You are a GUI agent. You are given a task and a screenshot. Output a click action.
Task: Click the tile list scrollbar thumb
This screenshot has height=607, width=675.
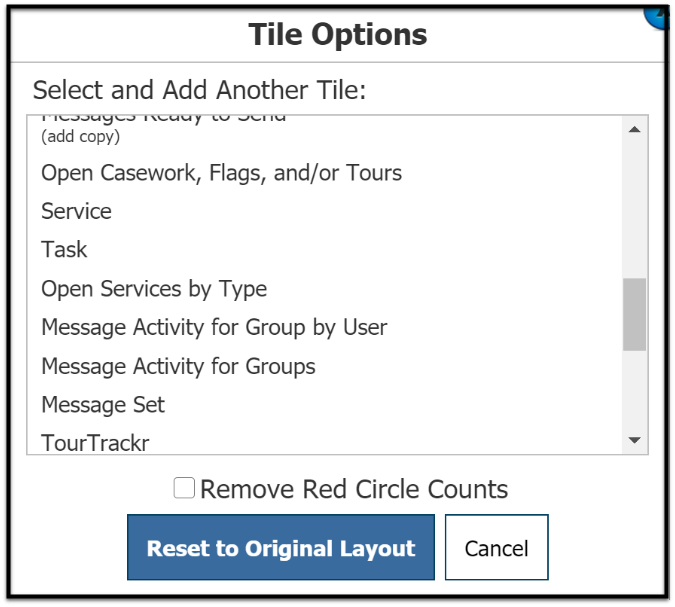coord(634,314)
